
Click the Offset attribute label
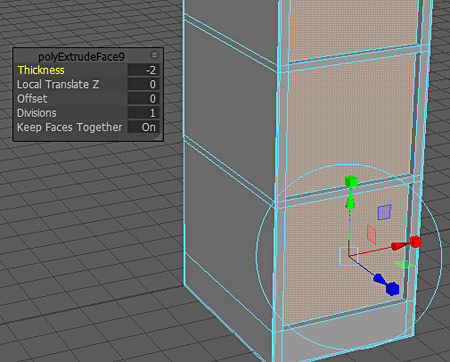pyautogui.click(x=32, y=99)
